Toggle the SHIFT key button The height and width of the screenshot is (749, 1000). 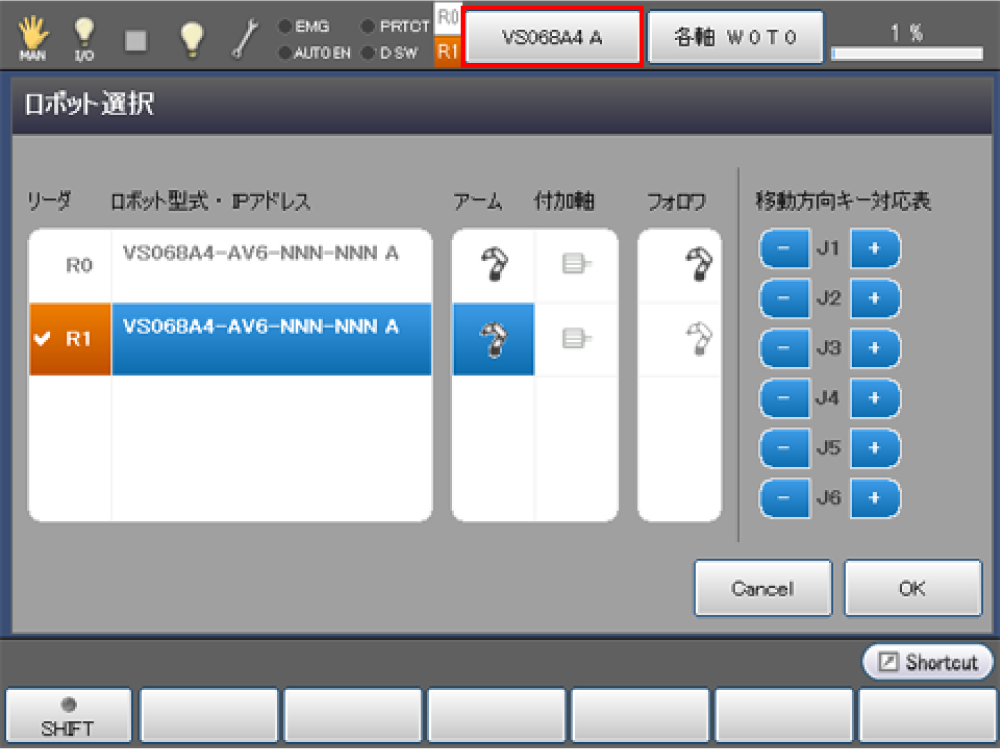[x=69, y=716]
